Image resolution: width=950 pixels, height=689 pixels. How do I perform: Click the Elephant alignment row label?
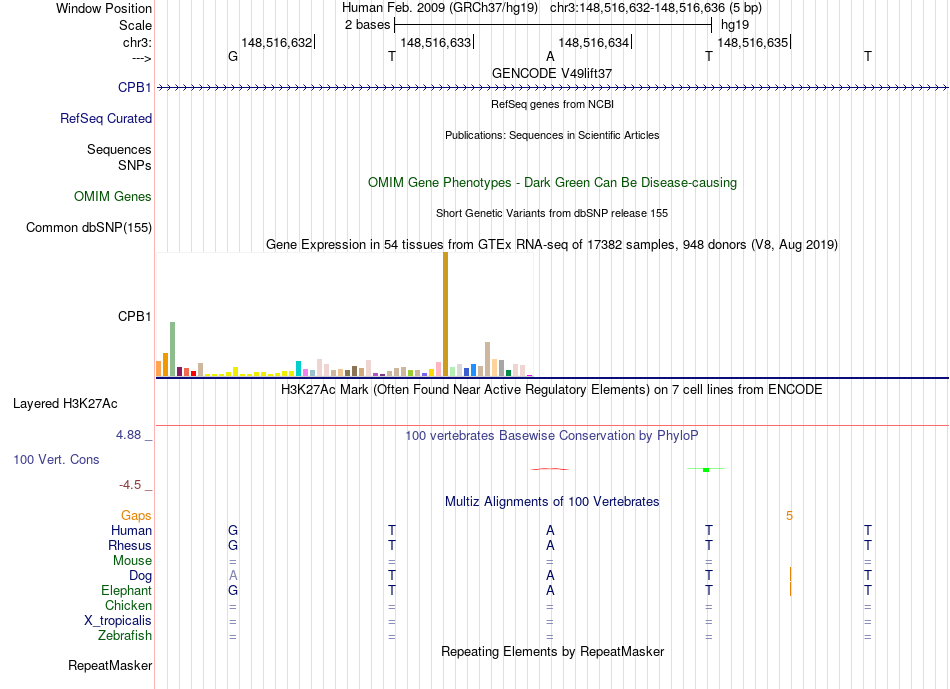pyautogui.click(x=126, y=590)
